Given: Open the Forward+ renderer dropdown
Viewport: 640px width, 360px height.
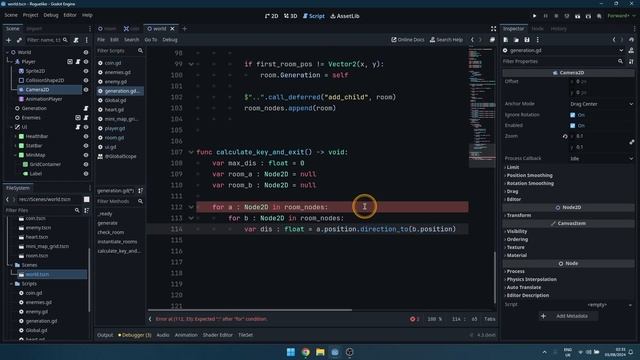Looking at the screenshot, I should (621, 16).
